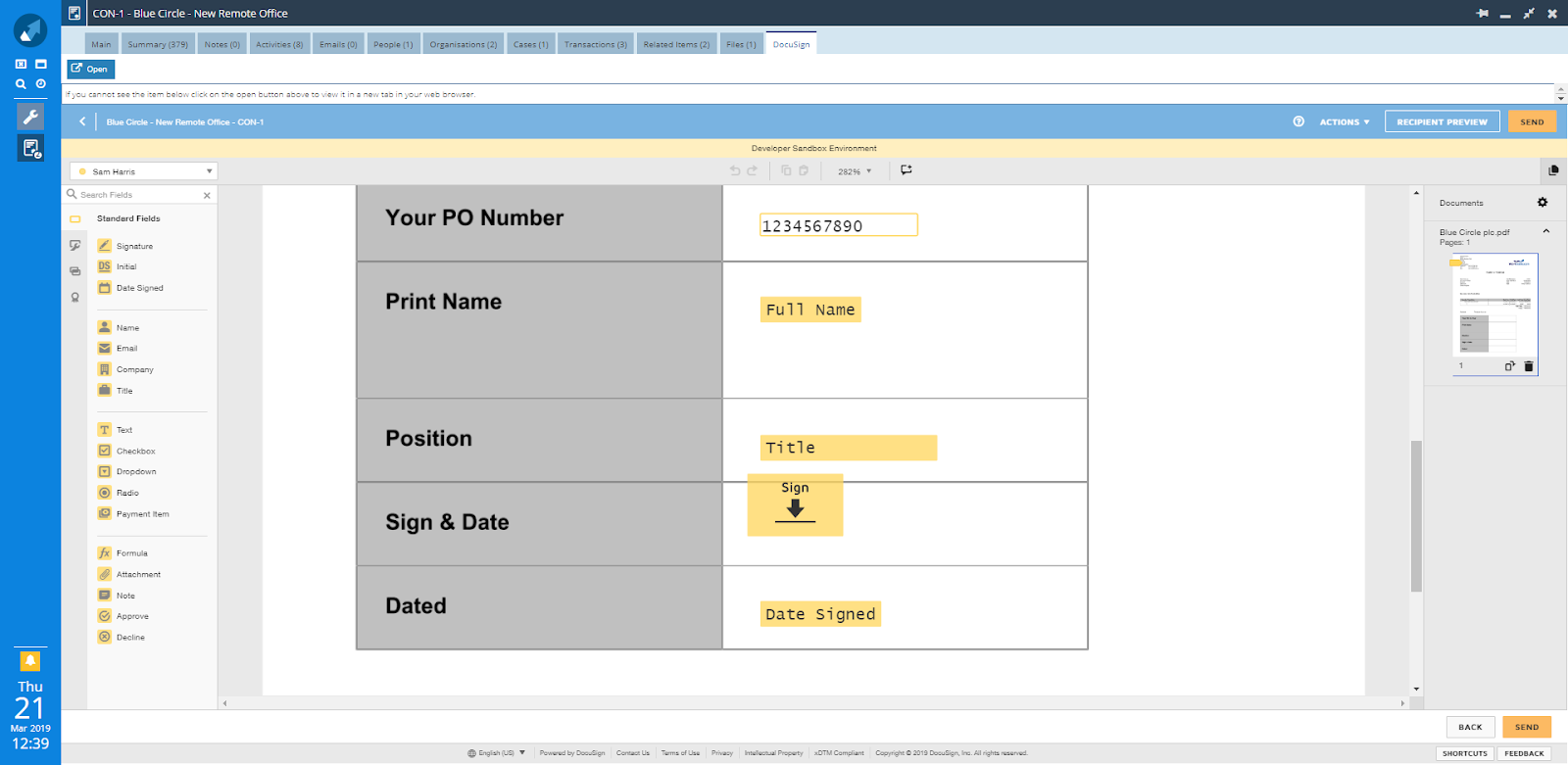Select the Formula field tool
The height and width of the screenshot is (765, 1568).
point(122,553)
